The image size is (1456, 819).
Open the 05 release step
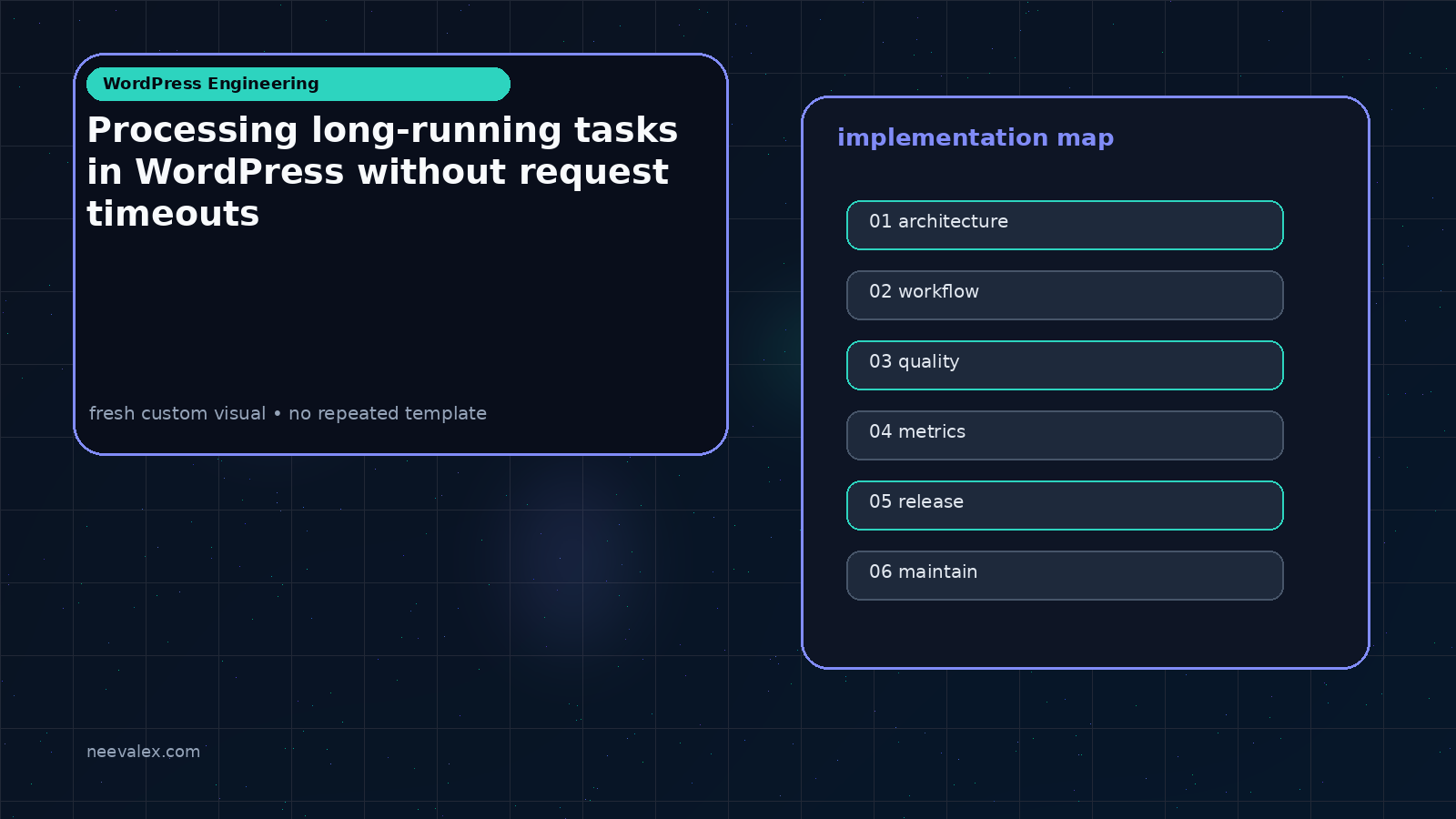[x=1065, y=505]
